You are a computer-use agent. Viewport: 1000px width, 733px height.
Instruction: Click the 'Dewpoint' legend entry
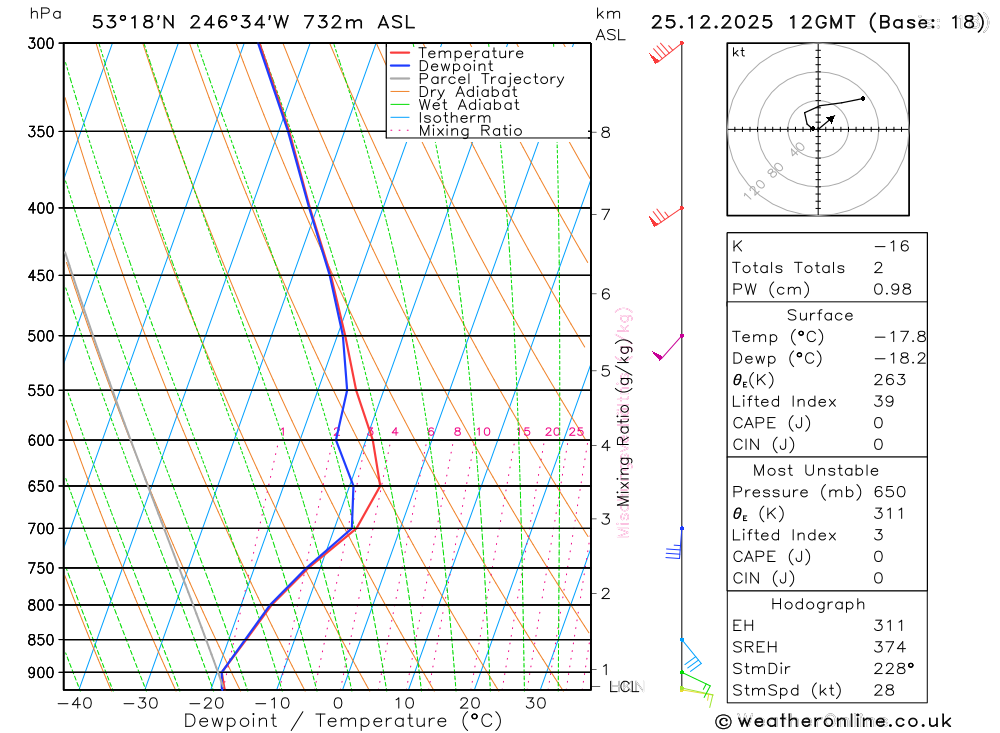(455, 66)
